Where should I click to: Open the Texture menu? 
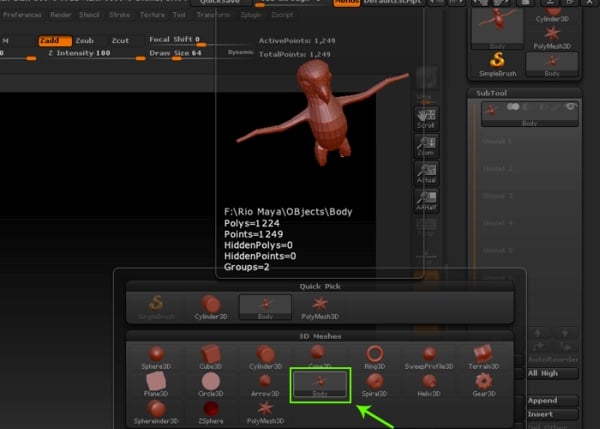153,16
